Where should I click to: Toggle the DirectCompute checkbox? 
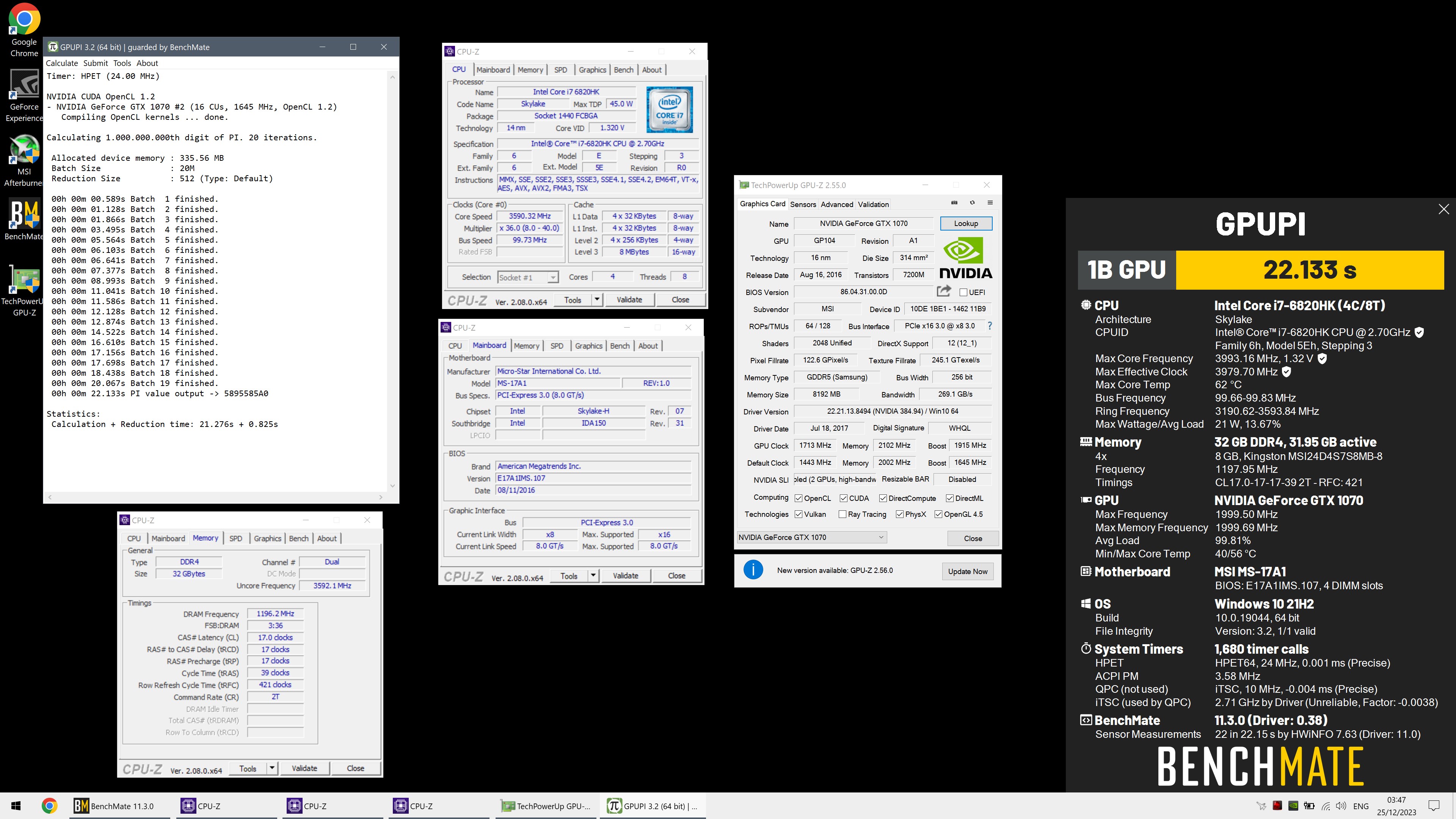point(882,498)
